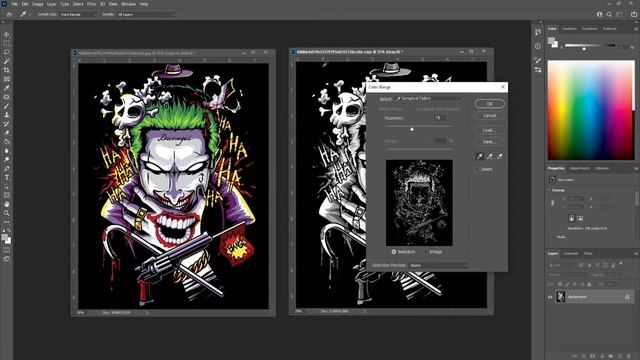The height and width of the screenshot is (360, 640).
Task: Open the Sample Size dropdown in options bar
Action: 78,14
